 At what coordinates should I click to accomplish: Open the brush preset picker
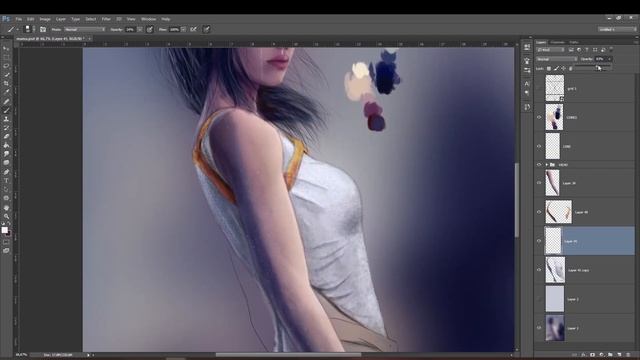[x=29, y=29]
